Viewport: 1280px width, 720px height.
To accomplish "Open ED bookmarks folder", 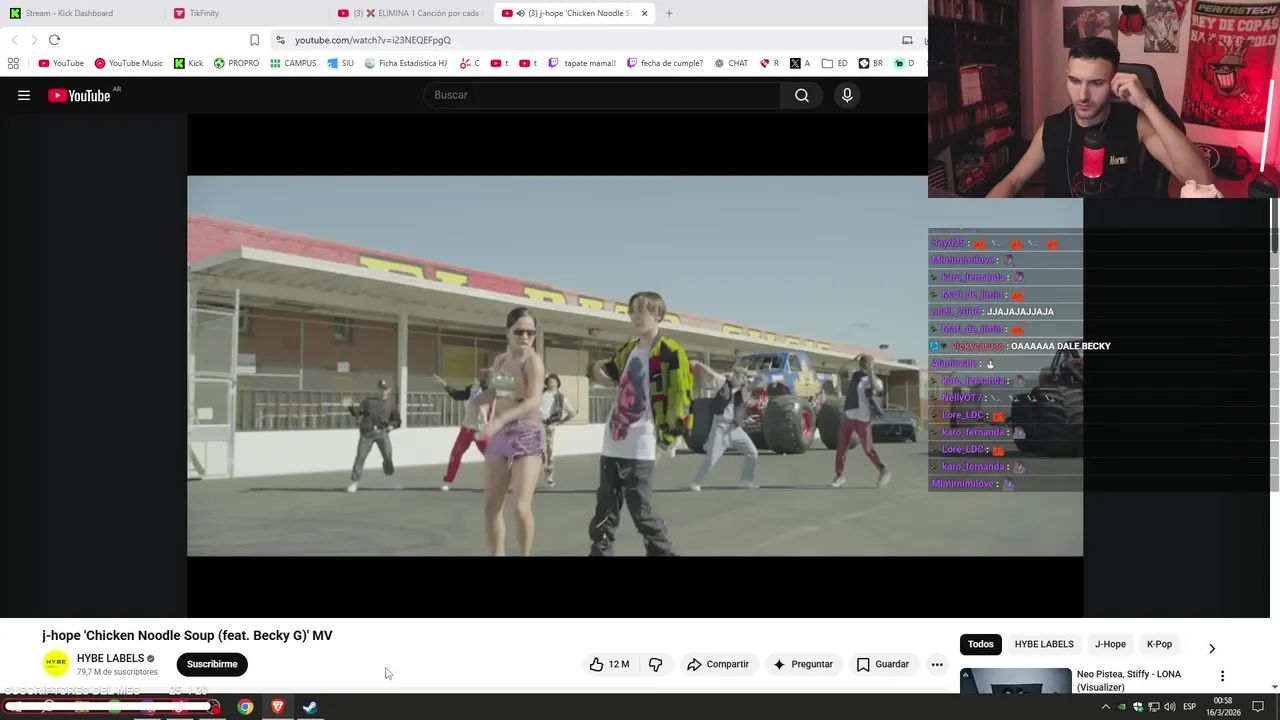I will (x=835, y=63).
